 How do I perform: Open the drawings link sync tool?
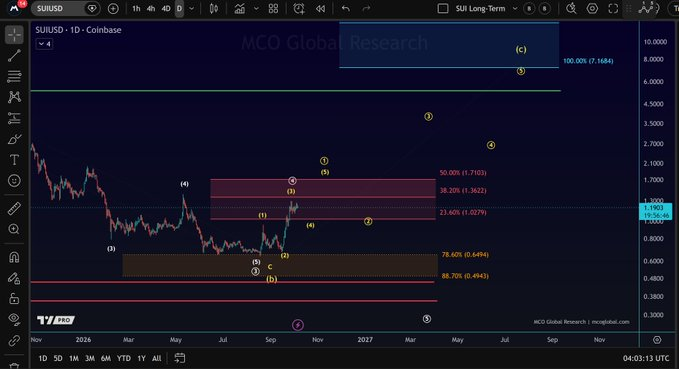tap(14, 340)
